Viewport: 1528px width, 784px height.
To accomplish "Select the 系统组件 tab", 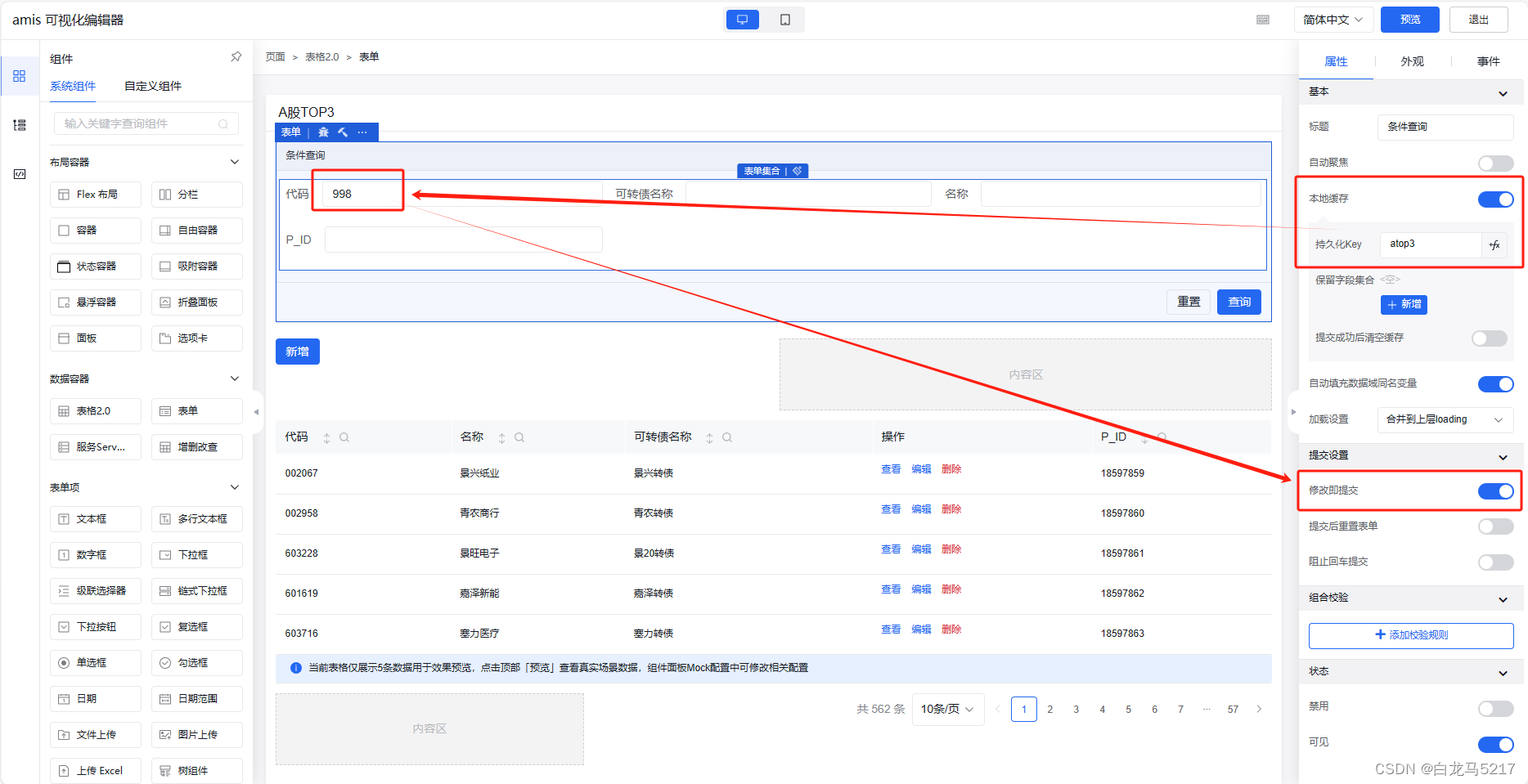I will point(73,86).
